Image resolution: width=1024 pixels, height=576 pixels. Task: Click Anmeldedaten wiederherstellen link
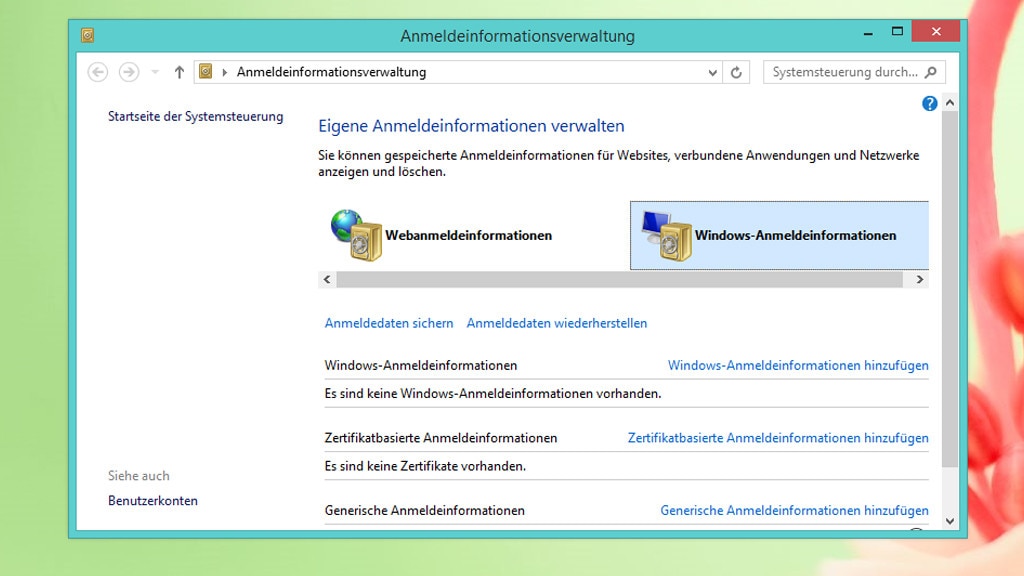556,323
